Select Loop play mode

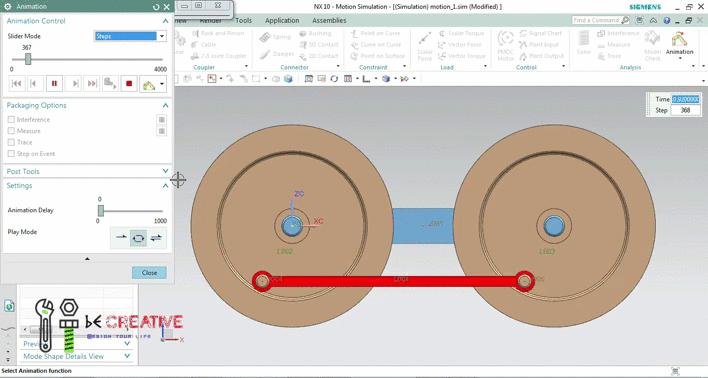click(139, 238)
